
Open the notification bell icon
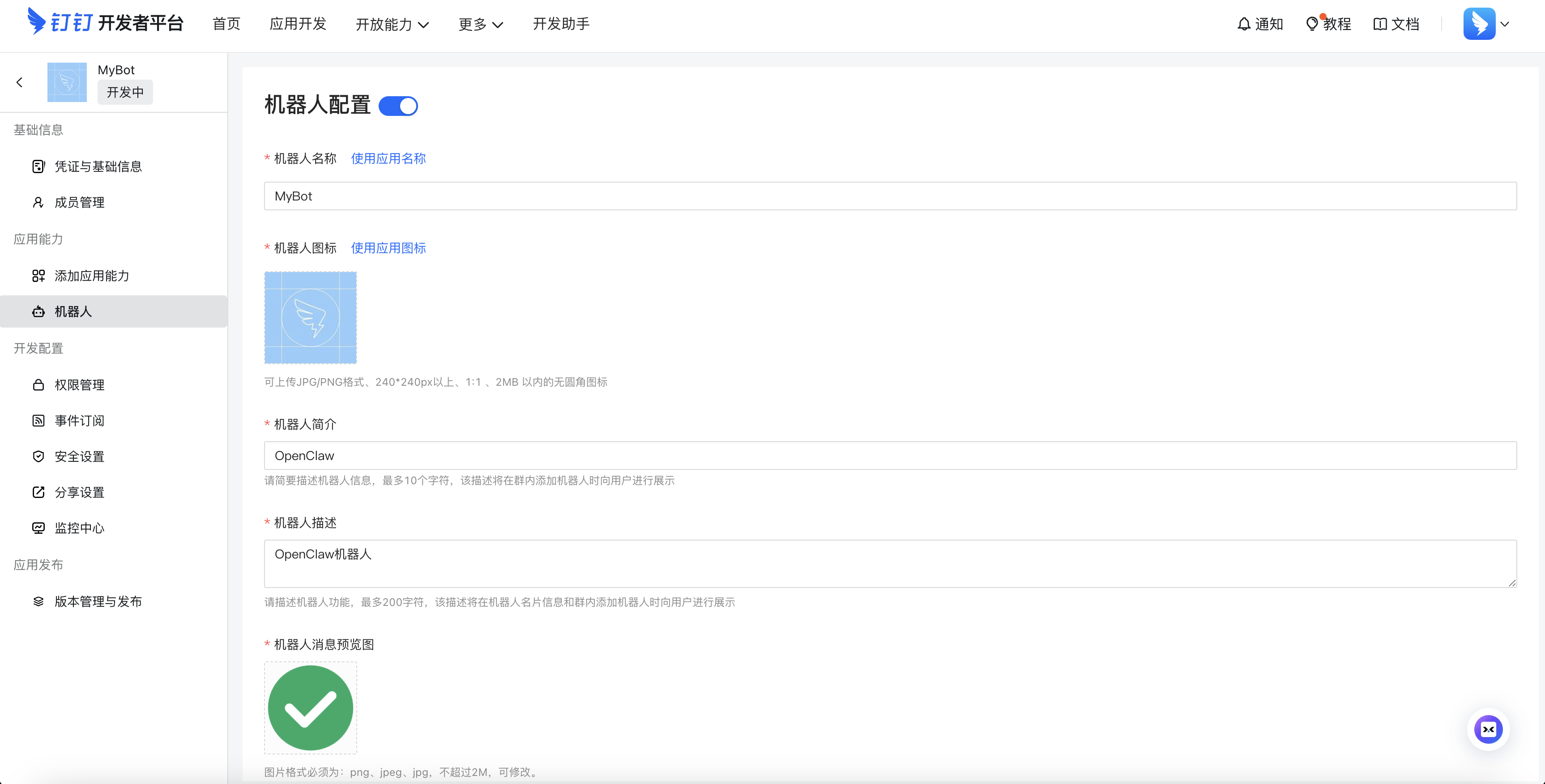coord(1244,24)
